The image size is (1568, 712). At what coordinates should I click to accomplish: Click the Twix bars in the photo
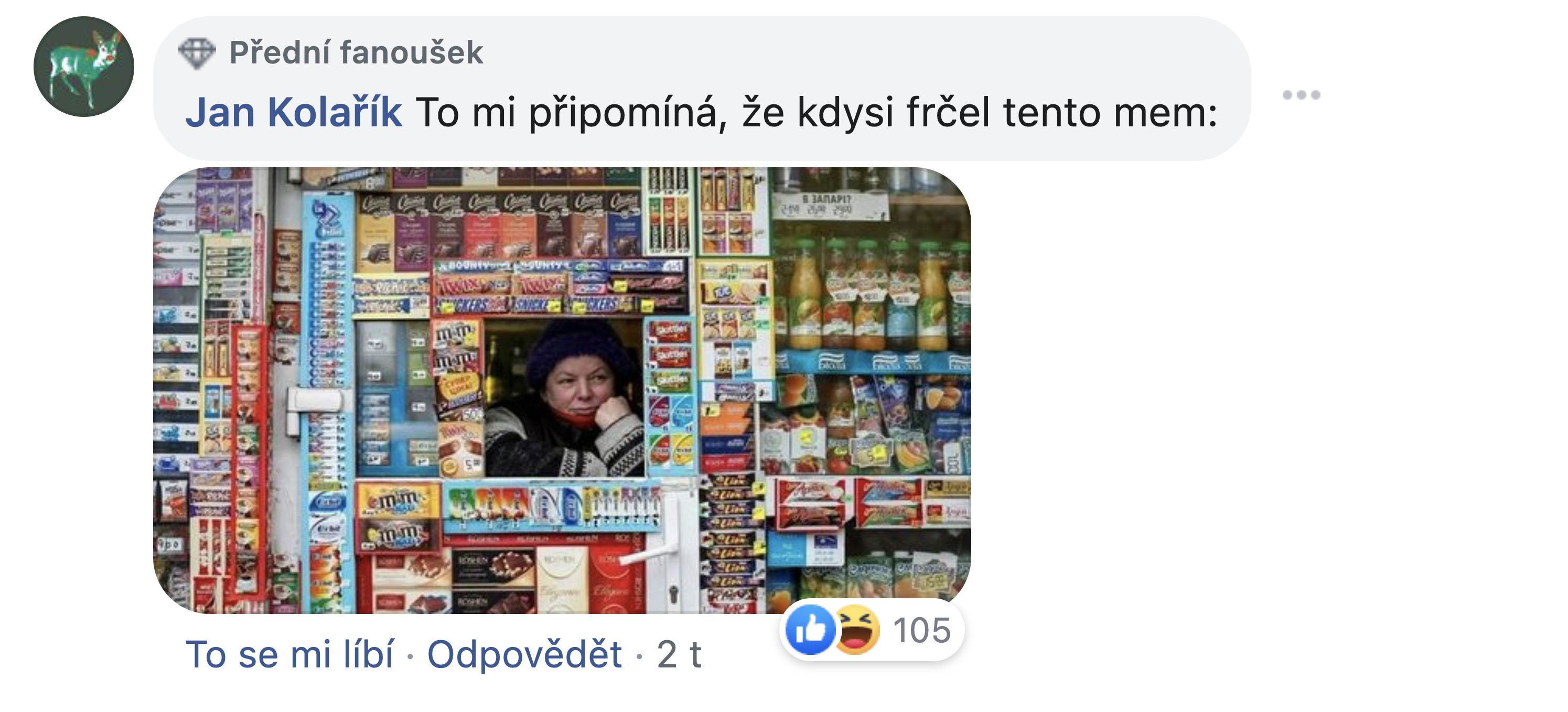[500, 284]
